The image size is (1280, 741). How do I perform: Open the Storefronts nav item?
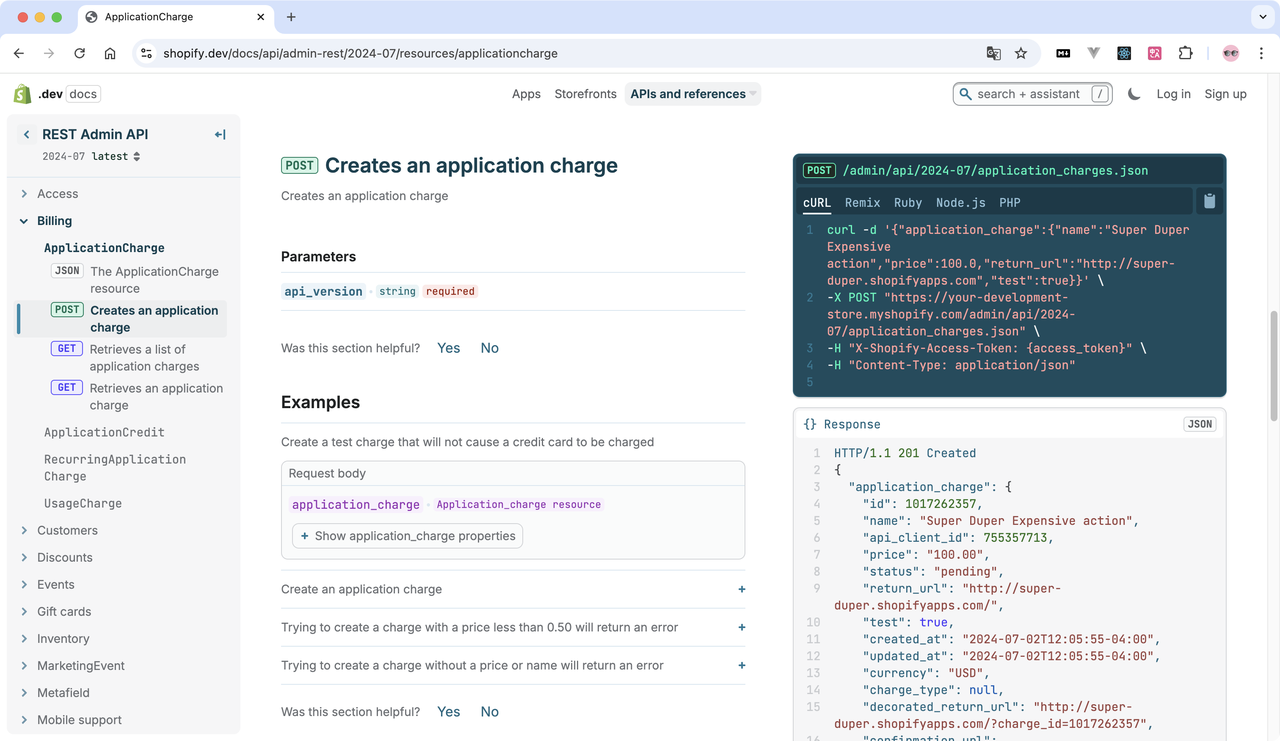pos(585,94)
